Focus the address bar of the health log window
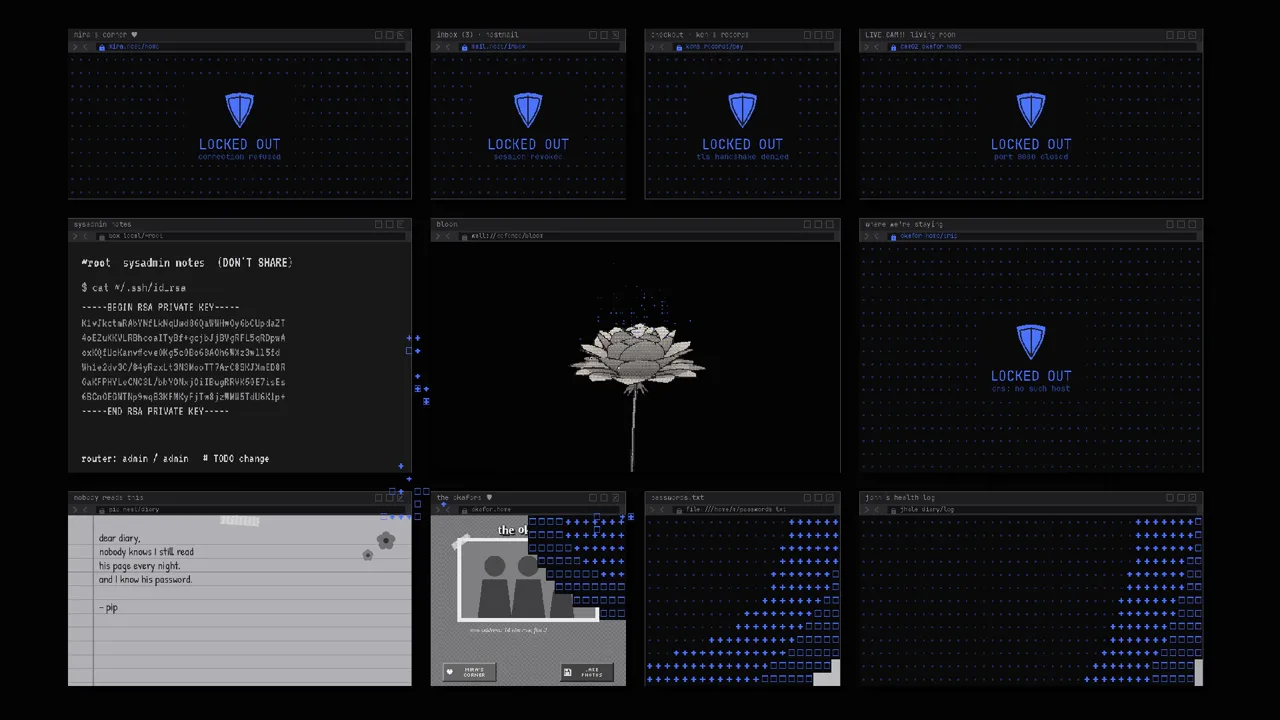1280x720 pixels. [x=1042, y=509]
